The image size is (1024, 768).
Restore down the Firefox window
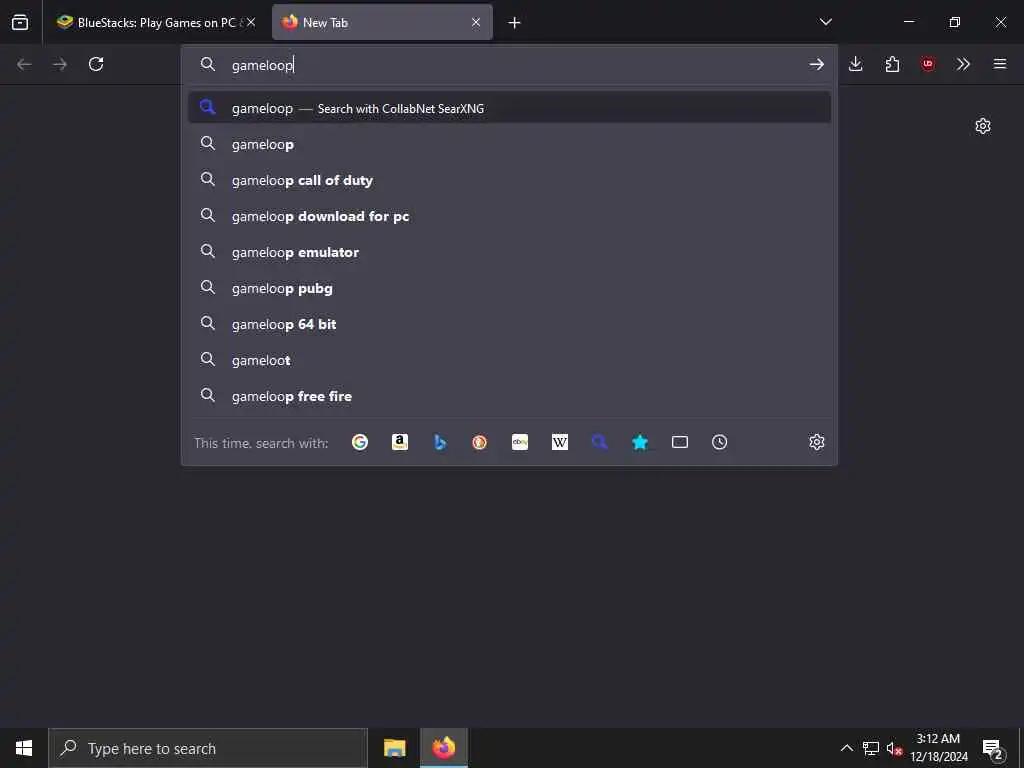[x=954, y=22]
